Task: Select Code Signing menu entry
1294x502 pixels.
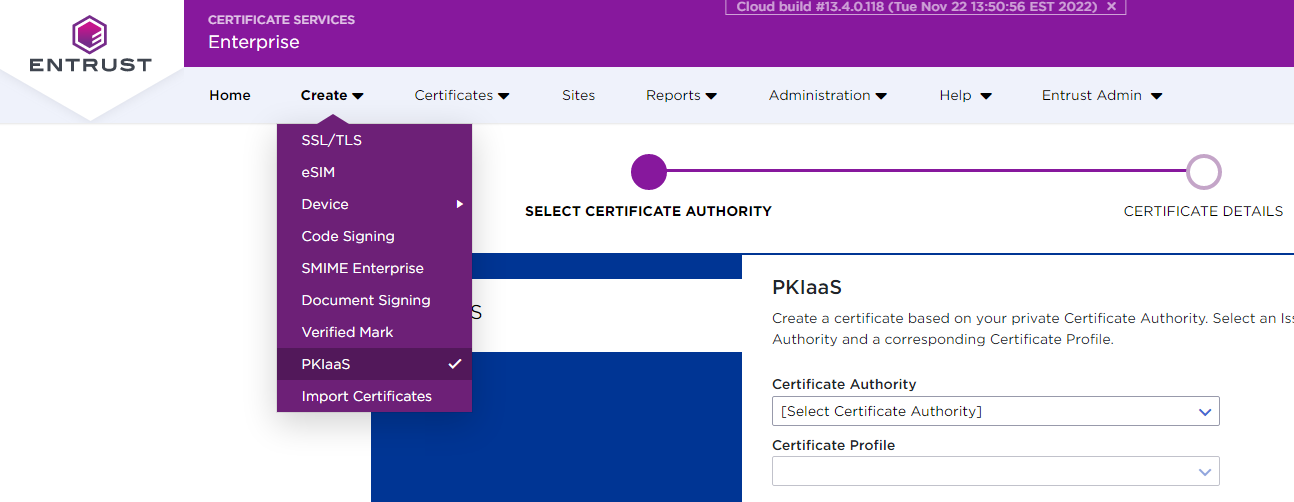Action: click(x=348, y=236)
